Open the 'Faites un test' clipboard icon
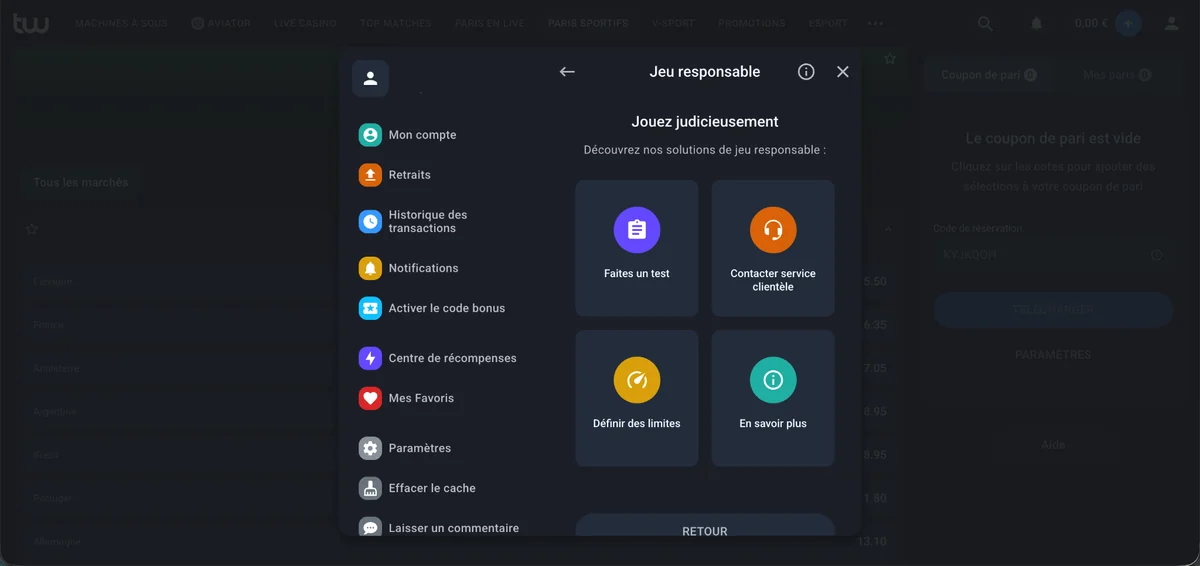The height and width of the screenshot is (566, 1200). (x=637, y=231)
